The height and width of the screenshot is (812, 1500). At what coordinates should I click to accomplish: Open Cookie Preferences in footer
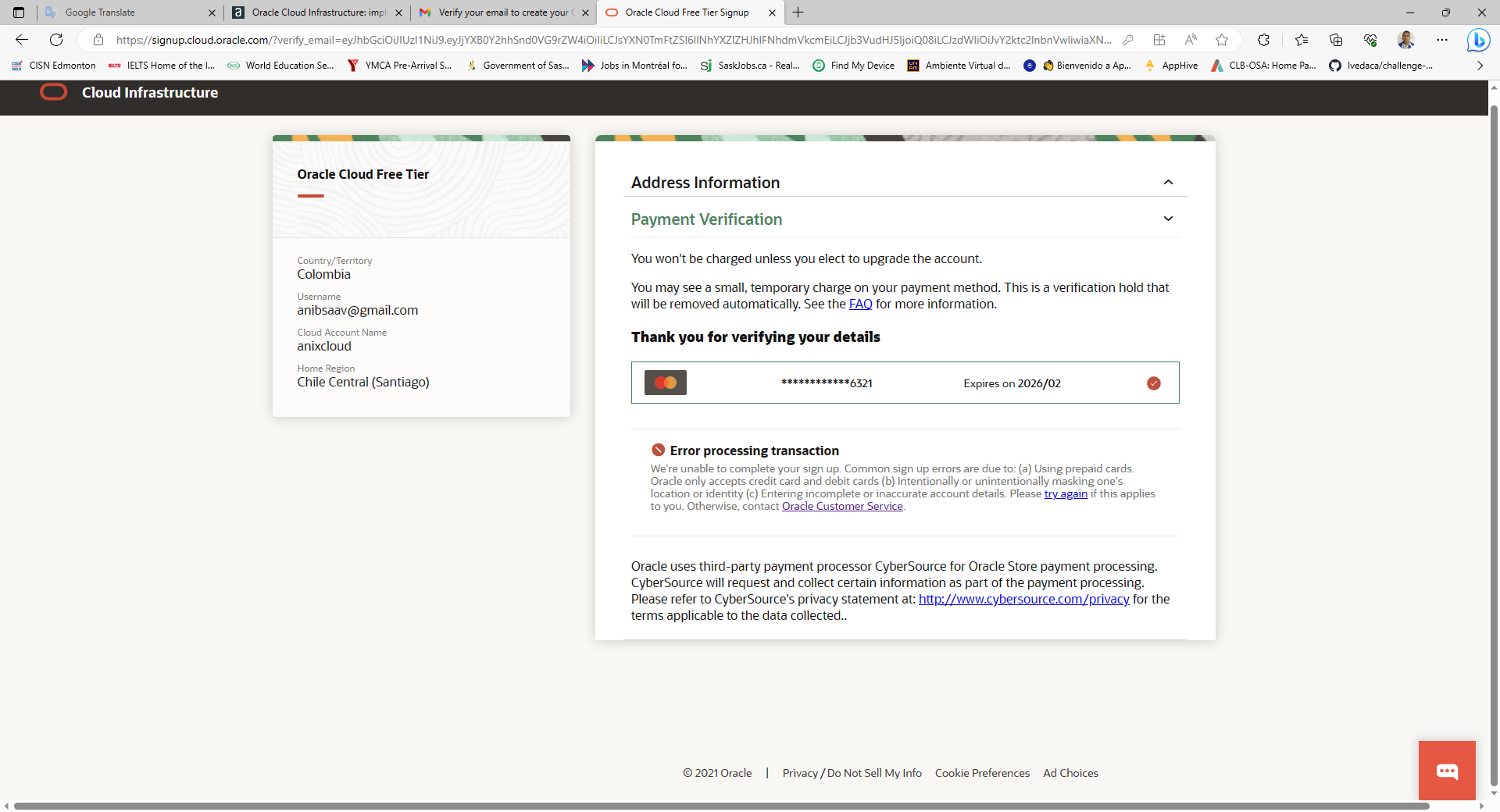point(982,773)
